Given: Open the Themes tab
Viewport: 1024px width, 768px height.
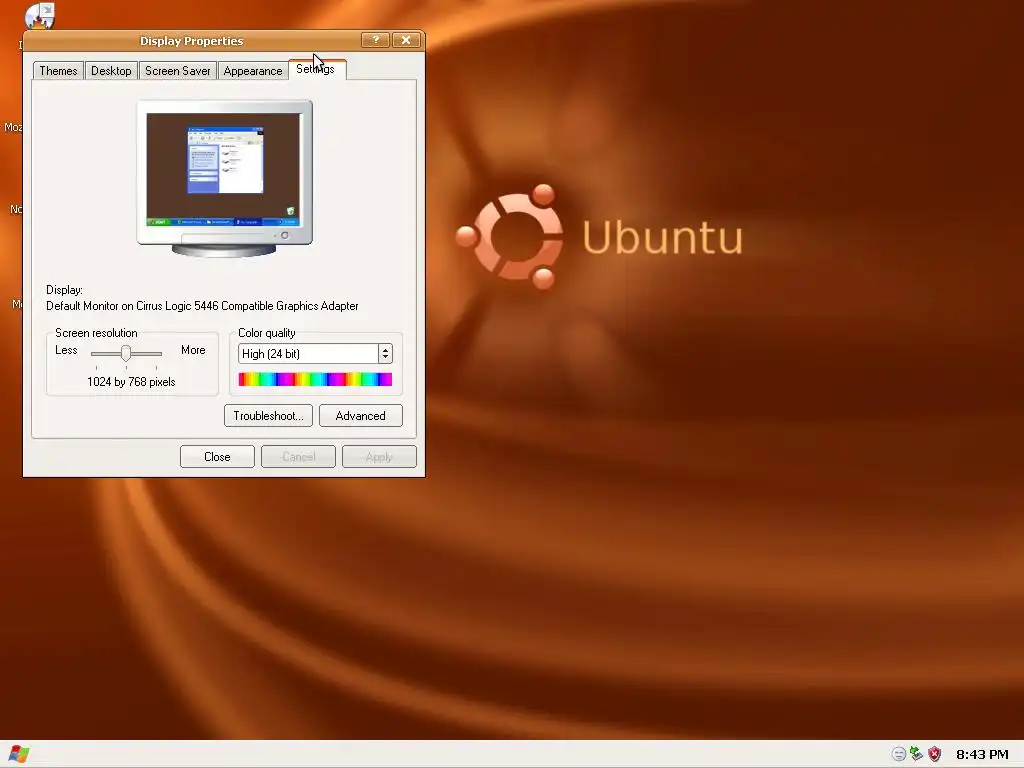Looking at the screenshot, I should pyautogui.click(x=58, y=71).
